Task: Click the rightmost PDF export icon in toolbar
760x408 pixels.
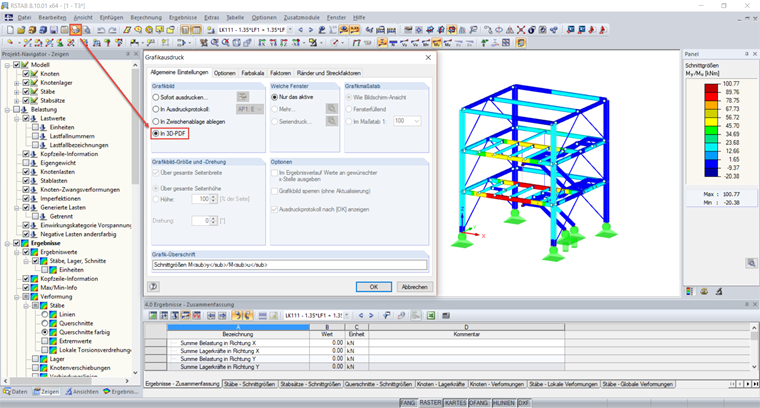Action: (603, 30)
